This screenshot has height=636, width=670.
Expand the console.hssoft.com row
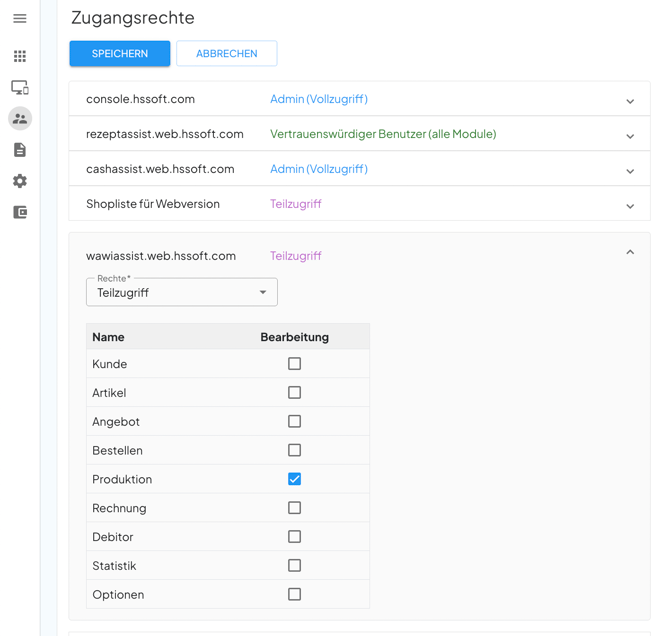tap(630, 101)
